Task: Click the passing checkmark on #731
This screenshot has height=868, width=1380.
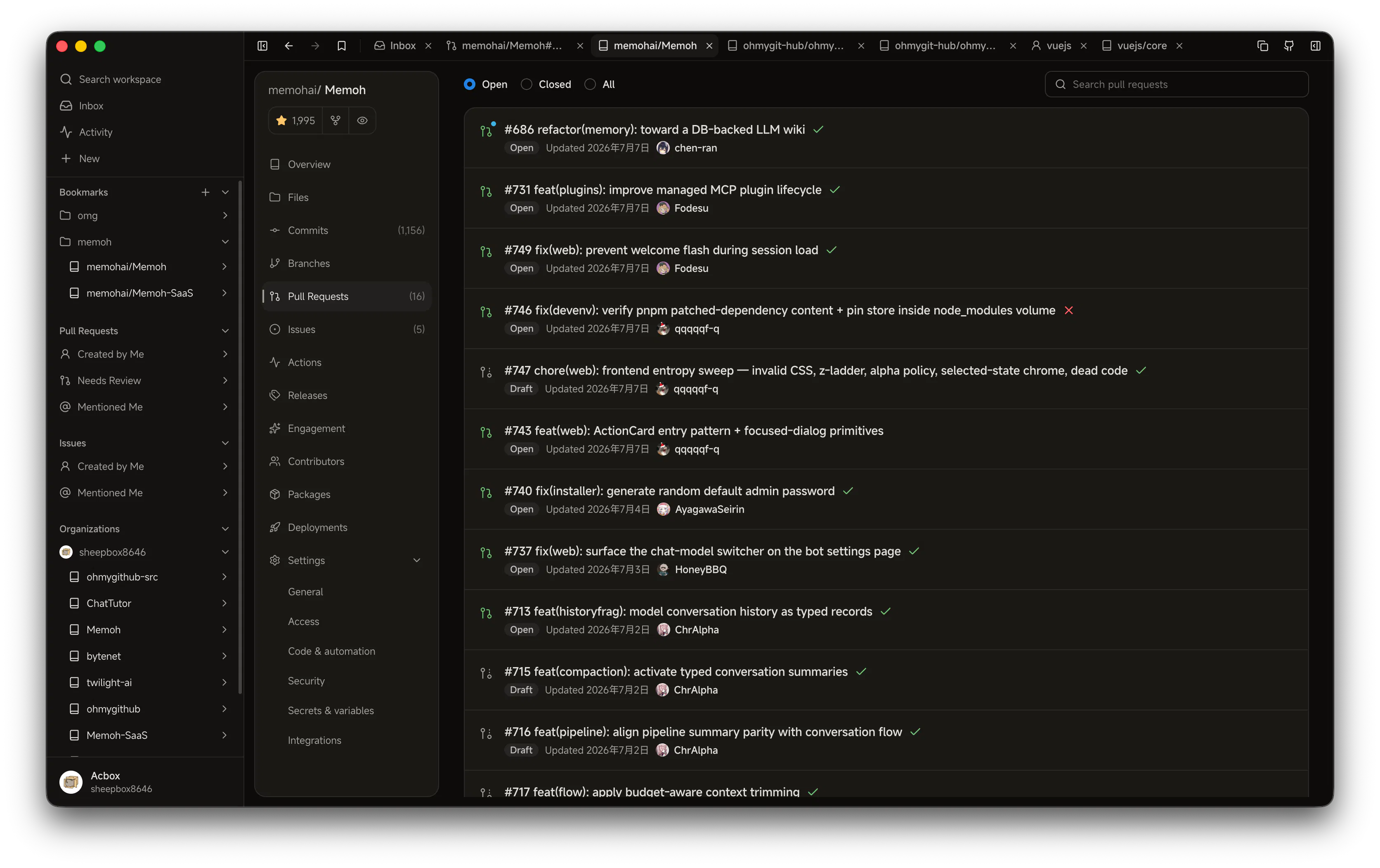Action: click(x=834, y=190)
